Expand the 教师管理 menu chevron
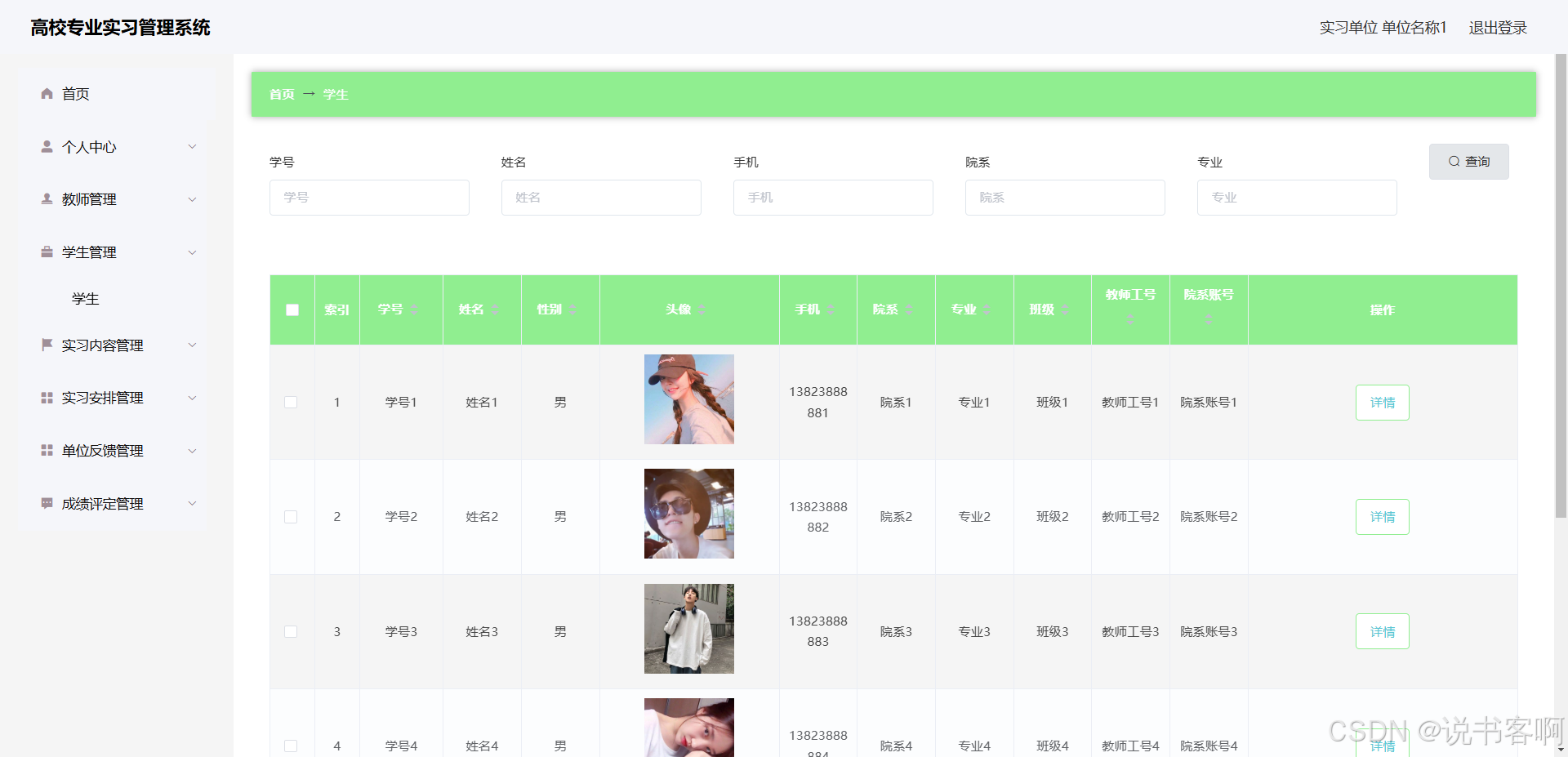 click(192, 199)
